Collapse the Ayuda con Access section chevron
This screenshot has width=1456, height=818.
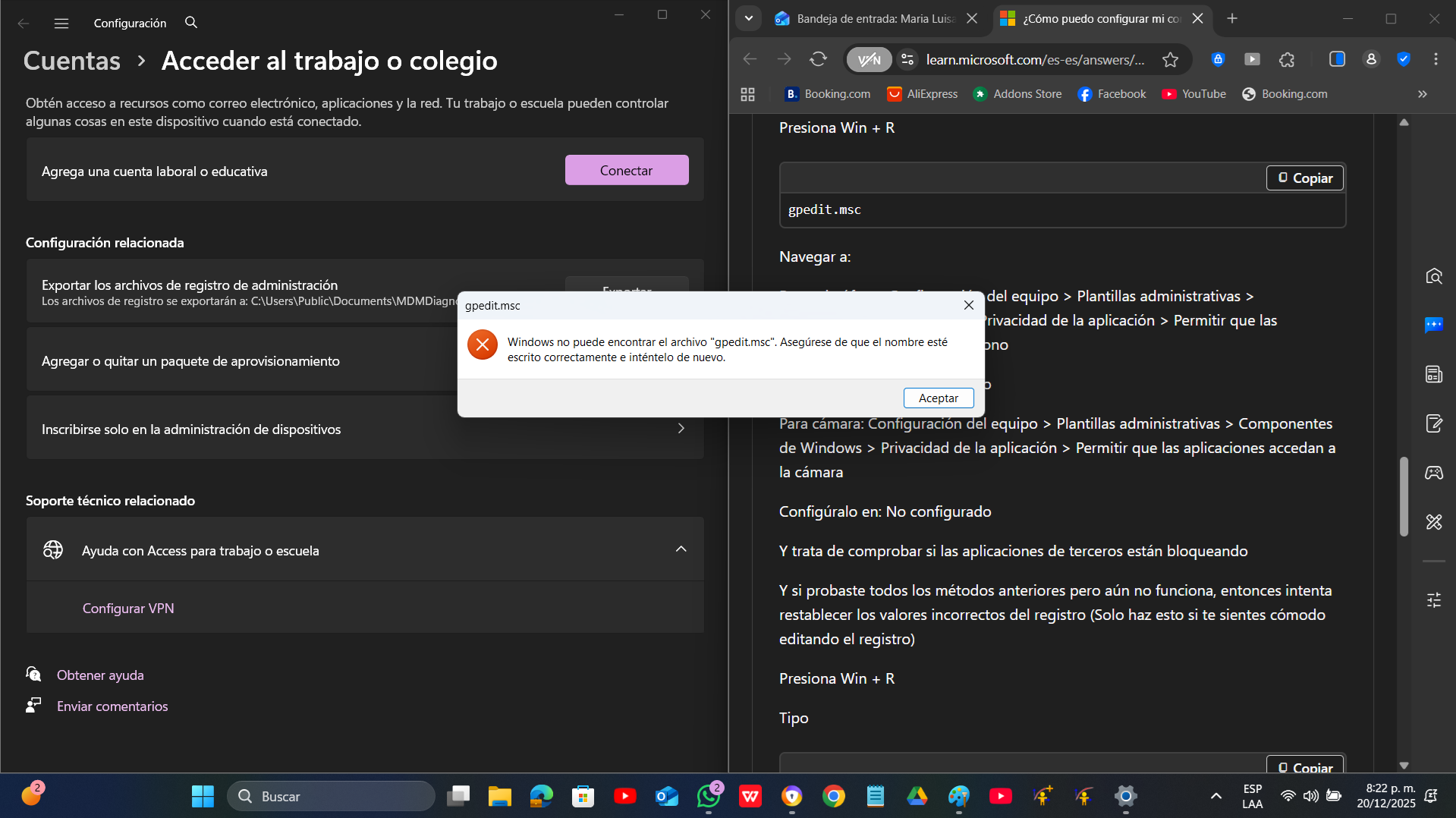point(681,549)
